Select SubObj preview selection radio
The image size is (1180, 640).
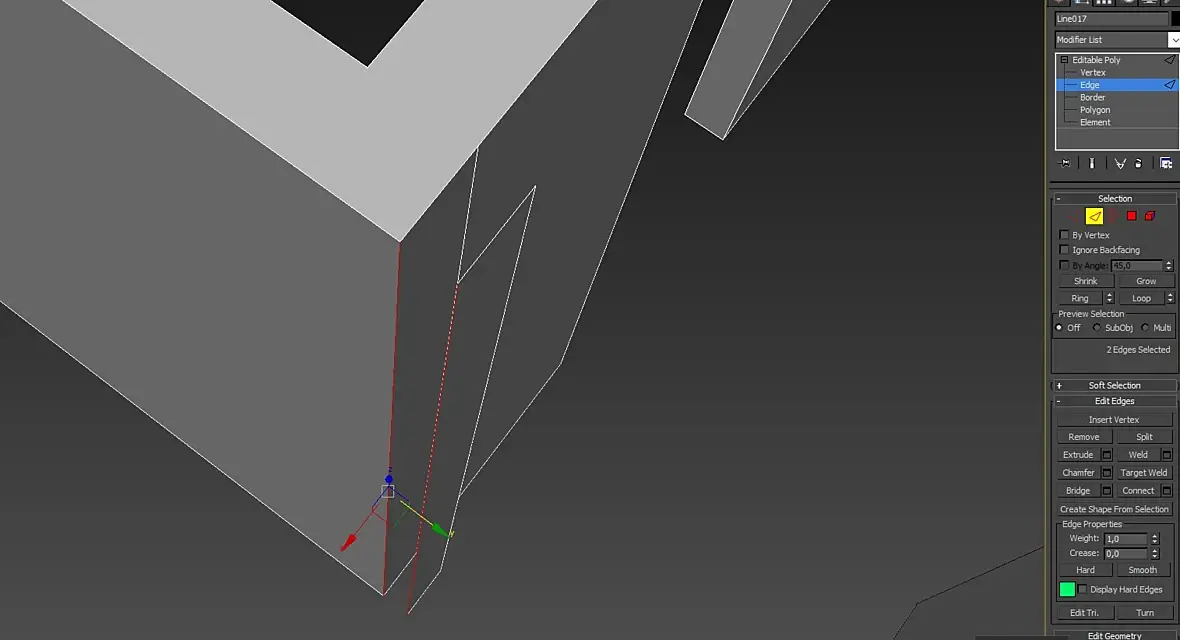point(1097,328)
